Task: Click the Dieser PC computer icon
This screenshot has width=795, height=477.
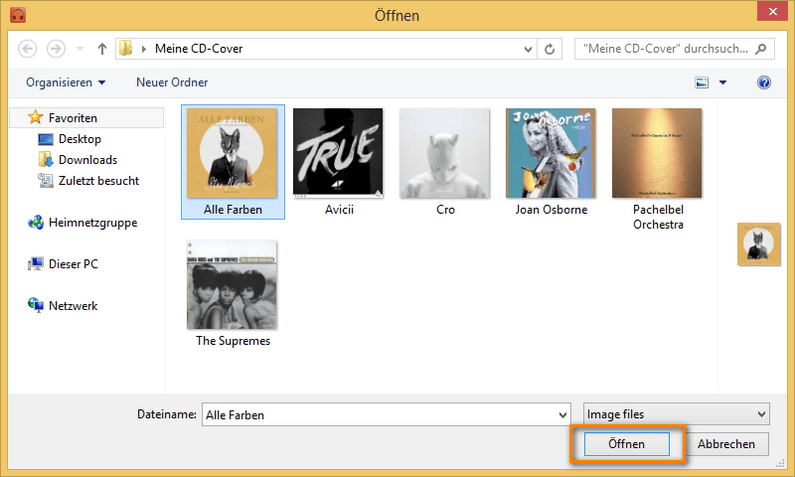Action: [x=35, y=264]
